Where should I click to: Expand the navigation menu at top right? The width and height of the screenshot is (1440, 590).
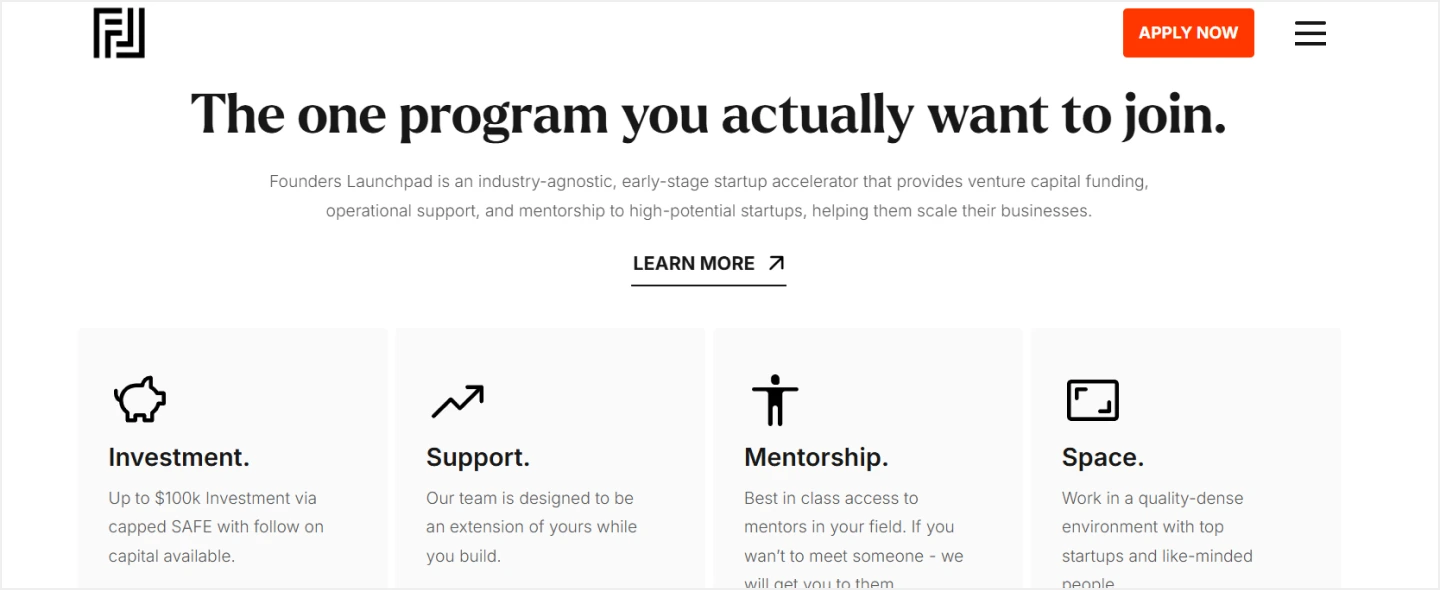(x=1310, y=33)
